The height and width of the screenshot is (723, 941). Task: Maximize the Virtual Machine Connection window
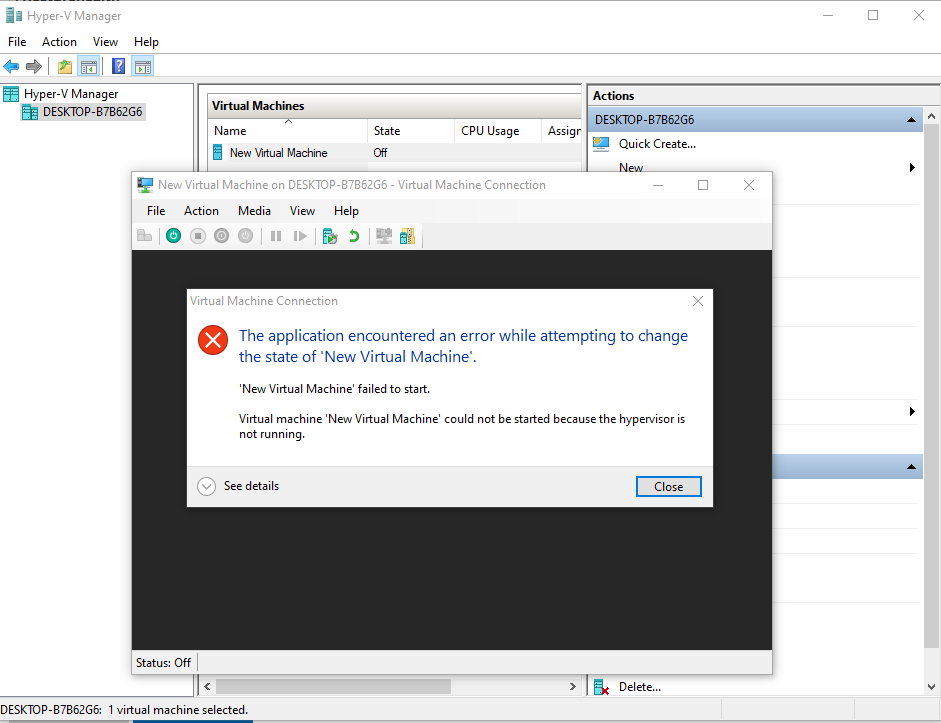coord(703,185)
